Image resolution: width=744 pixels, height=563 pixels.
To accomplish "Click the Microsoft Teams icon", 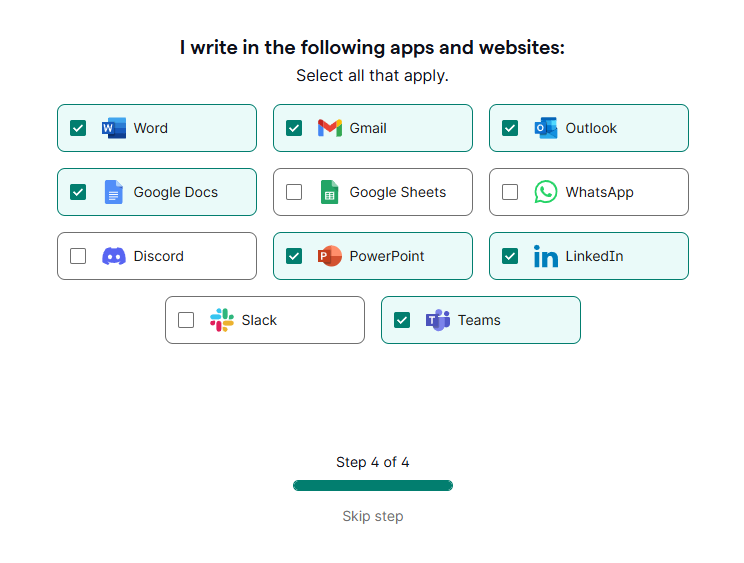I will click(x=438, y=320).
